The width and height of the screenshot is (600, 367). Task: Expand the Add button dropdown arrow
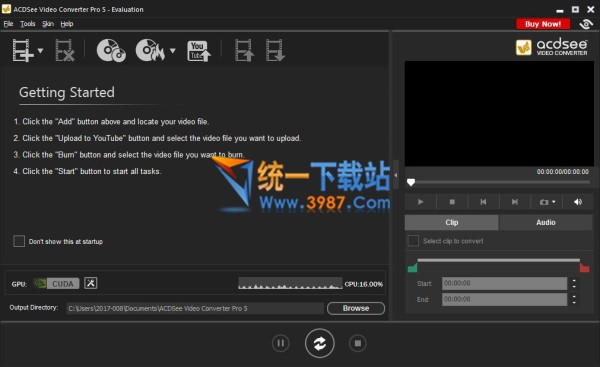pos(40,50)
